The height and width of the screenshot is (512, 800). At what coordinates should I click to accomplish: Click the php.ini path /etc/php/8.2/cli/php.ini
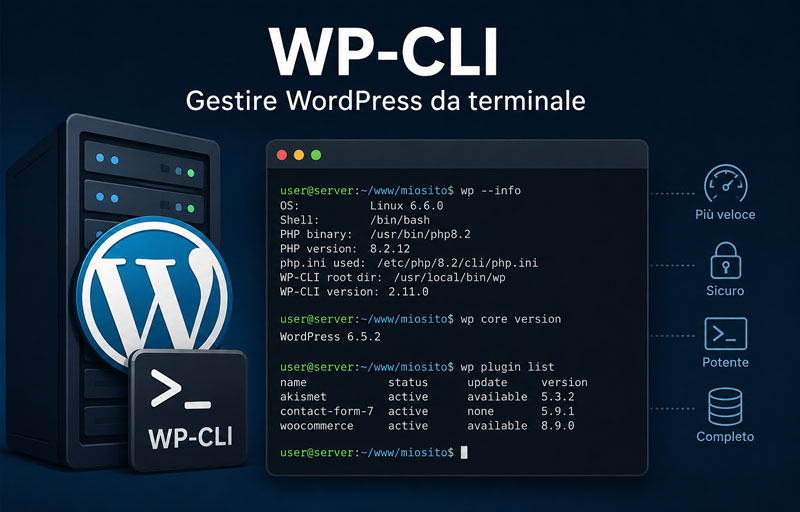point(457,263)
